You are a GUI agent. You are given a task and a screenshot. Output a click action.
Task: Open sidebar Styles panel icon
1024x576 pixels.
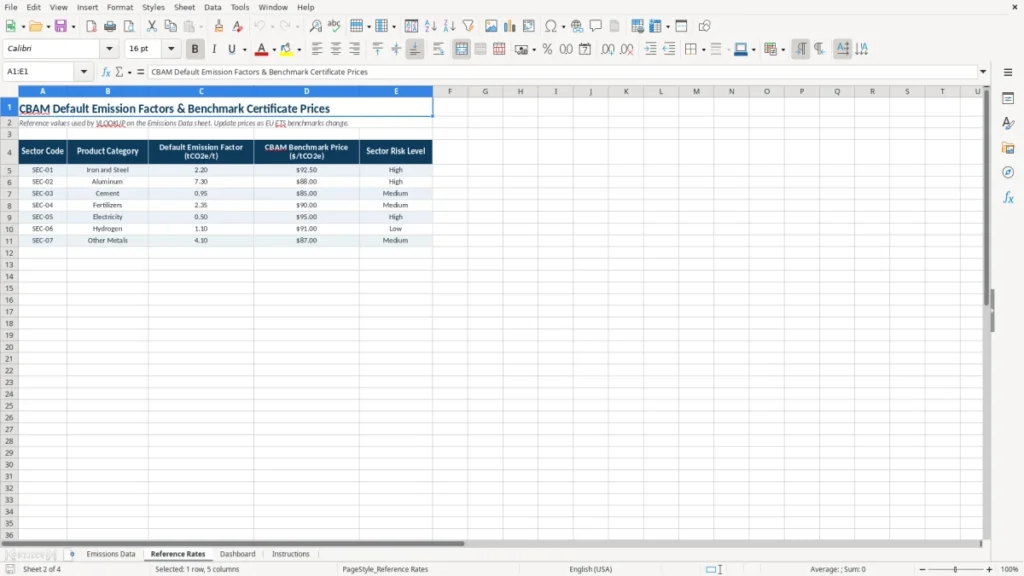coord(1008,123)
